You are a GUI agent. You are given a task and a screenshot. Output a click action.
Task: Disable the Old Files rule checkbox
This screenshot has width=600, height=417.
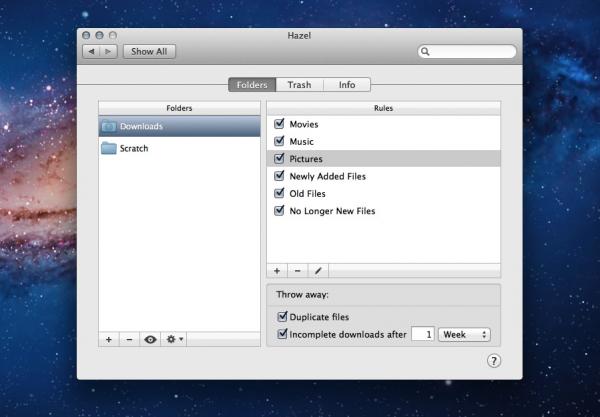pos(279,193)
